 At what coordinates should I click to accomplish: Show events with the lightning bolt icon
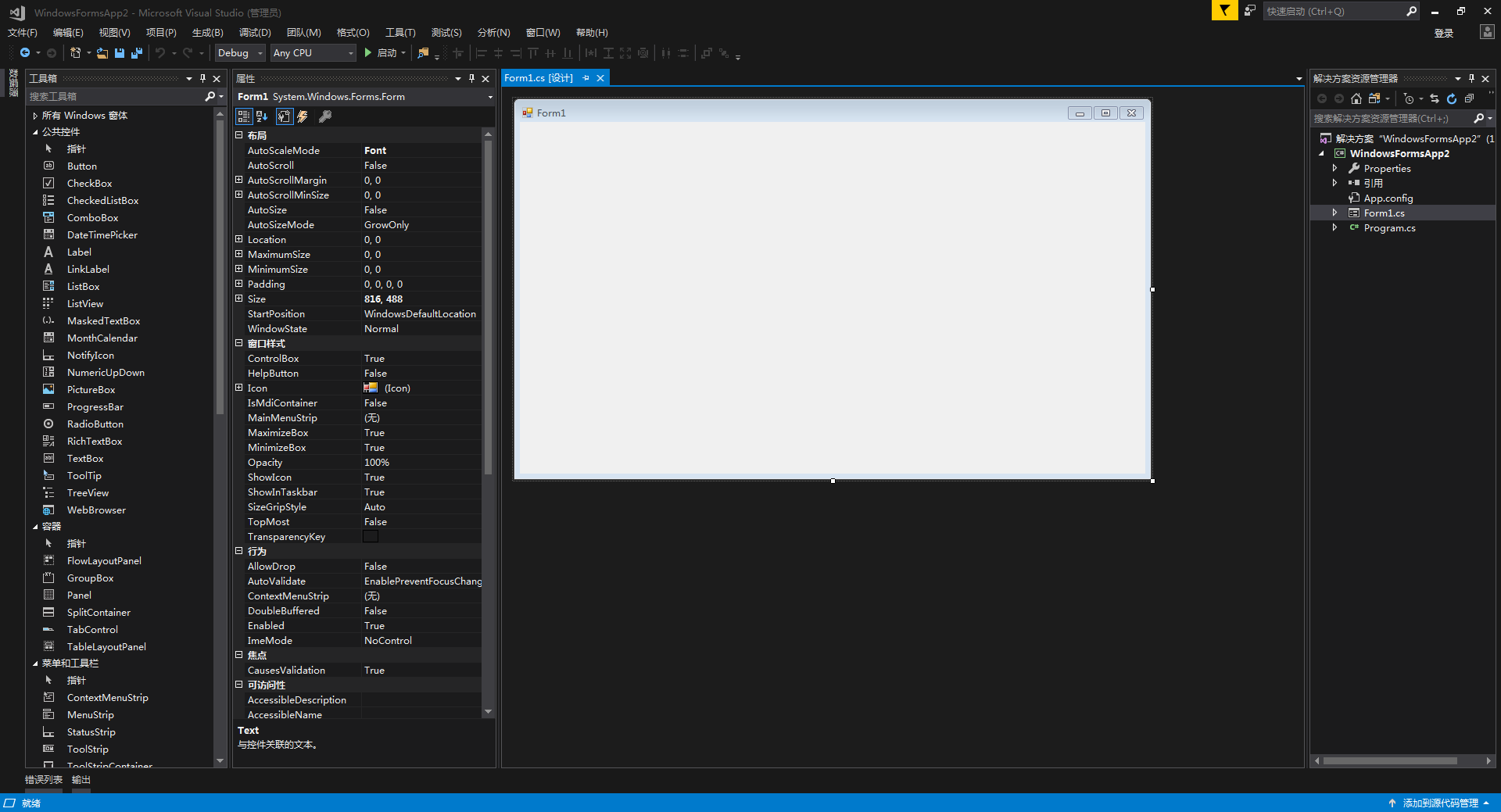tap(303, 116)
